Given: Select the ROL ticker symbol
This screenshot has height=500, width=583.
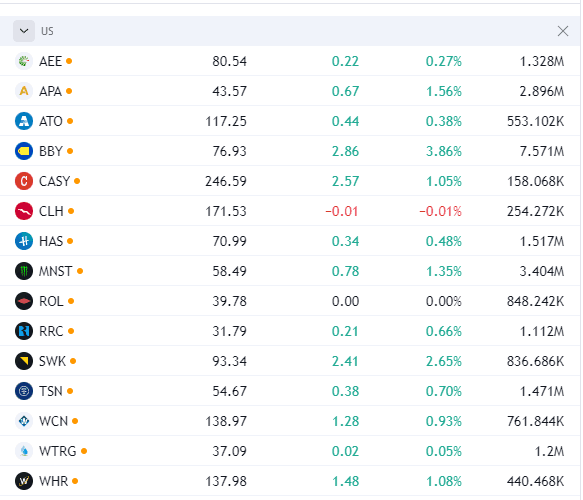Looking at the screenshot, I should click(51, 301).
